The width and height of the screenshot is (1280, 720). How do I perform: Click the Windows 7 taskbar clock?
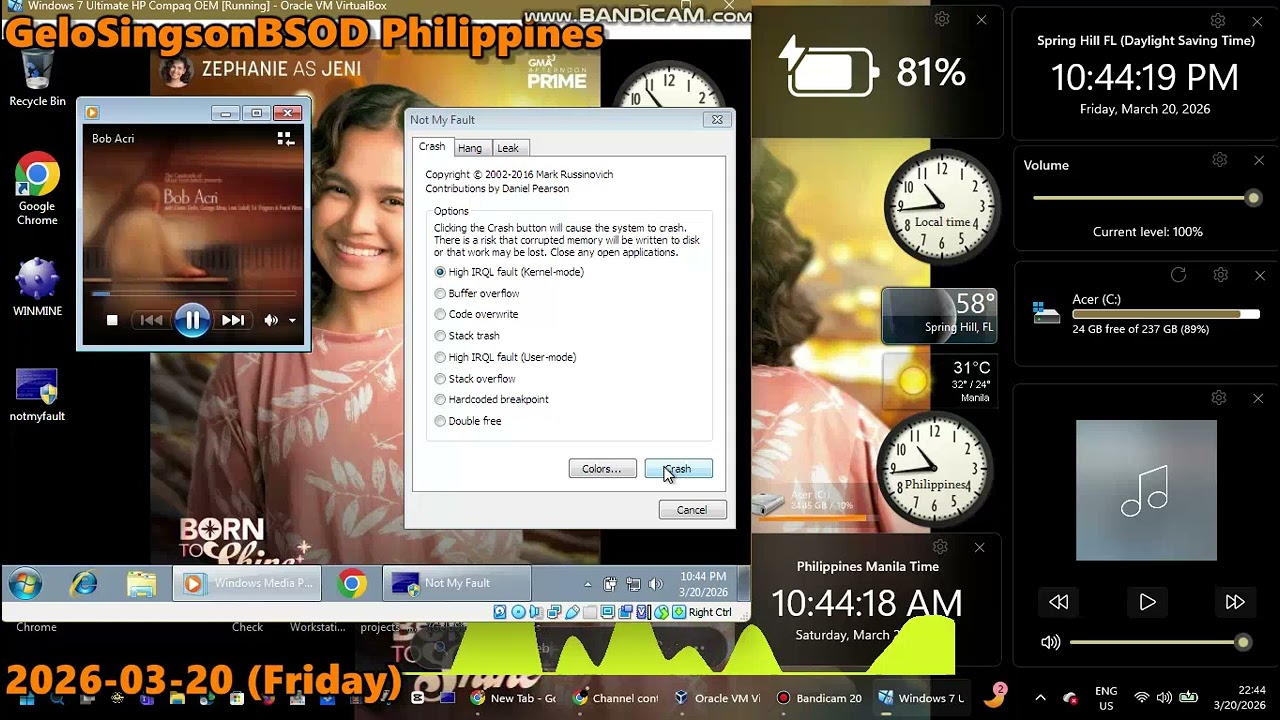[x=704, y=584]
